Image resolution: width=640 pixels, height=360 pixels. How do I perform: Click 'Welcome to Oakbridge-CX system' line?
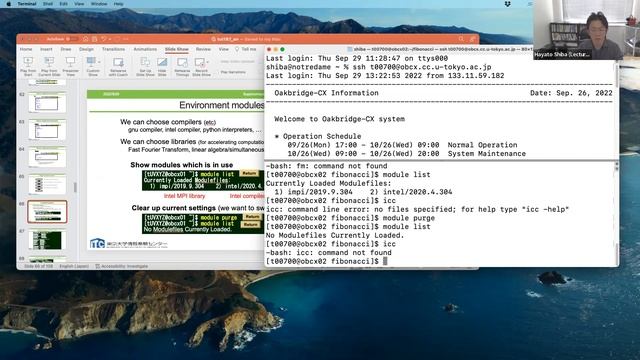click(x=340, y=119)
